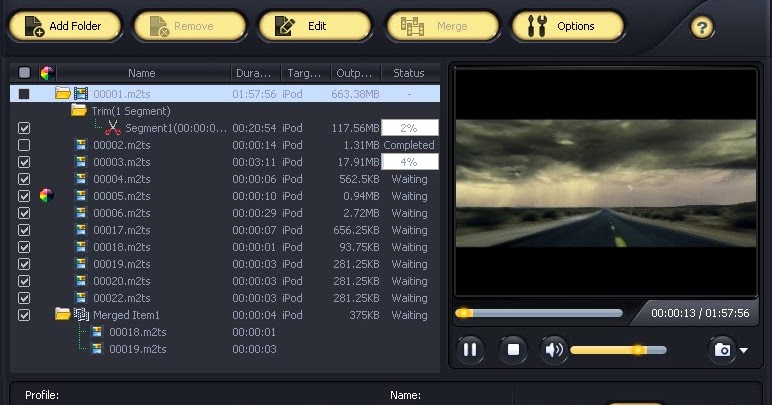Click the file icon of 00004.m2ts
Screen dimensions: 772x405
pyautogui.click(x=81, y=179)
